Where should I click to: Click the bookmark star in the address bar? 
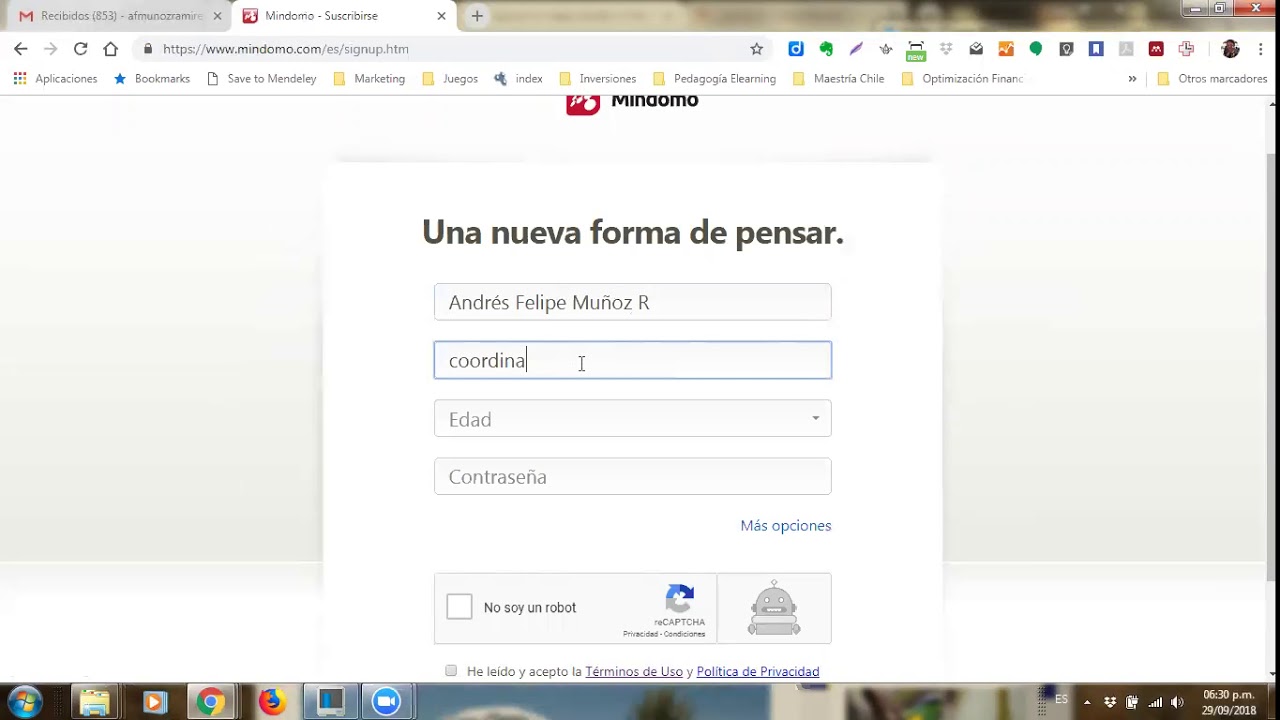click(757, 48)
